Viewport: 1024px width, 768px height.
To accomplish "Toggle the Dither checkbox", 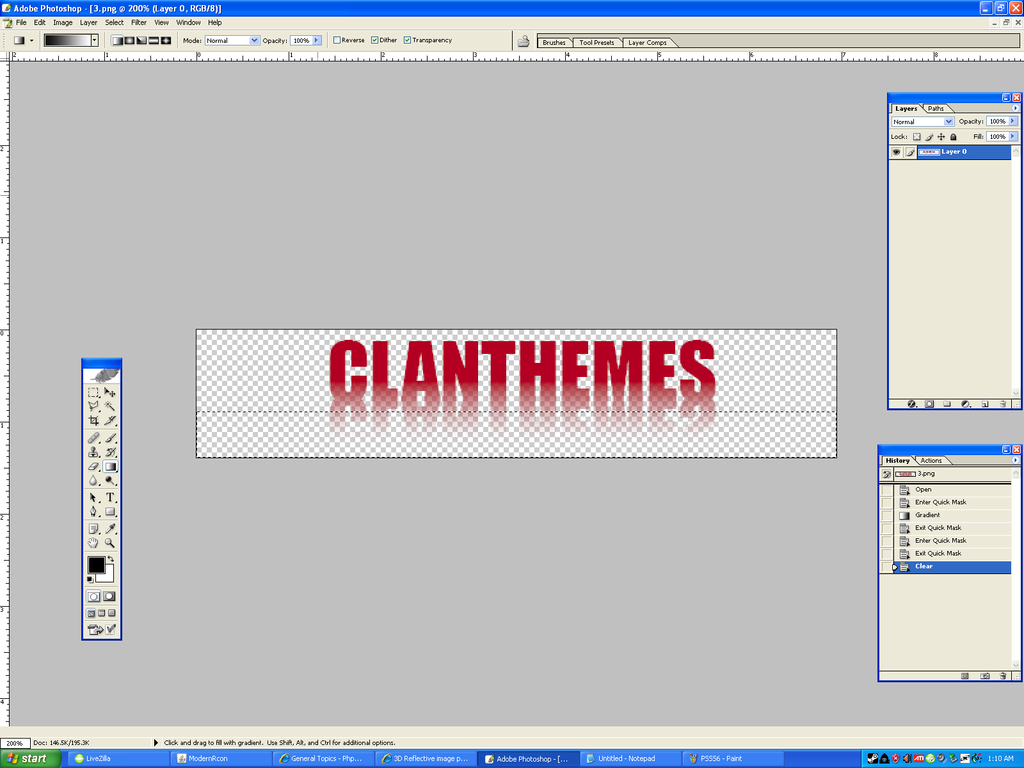I will coord(375,40).
